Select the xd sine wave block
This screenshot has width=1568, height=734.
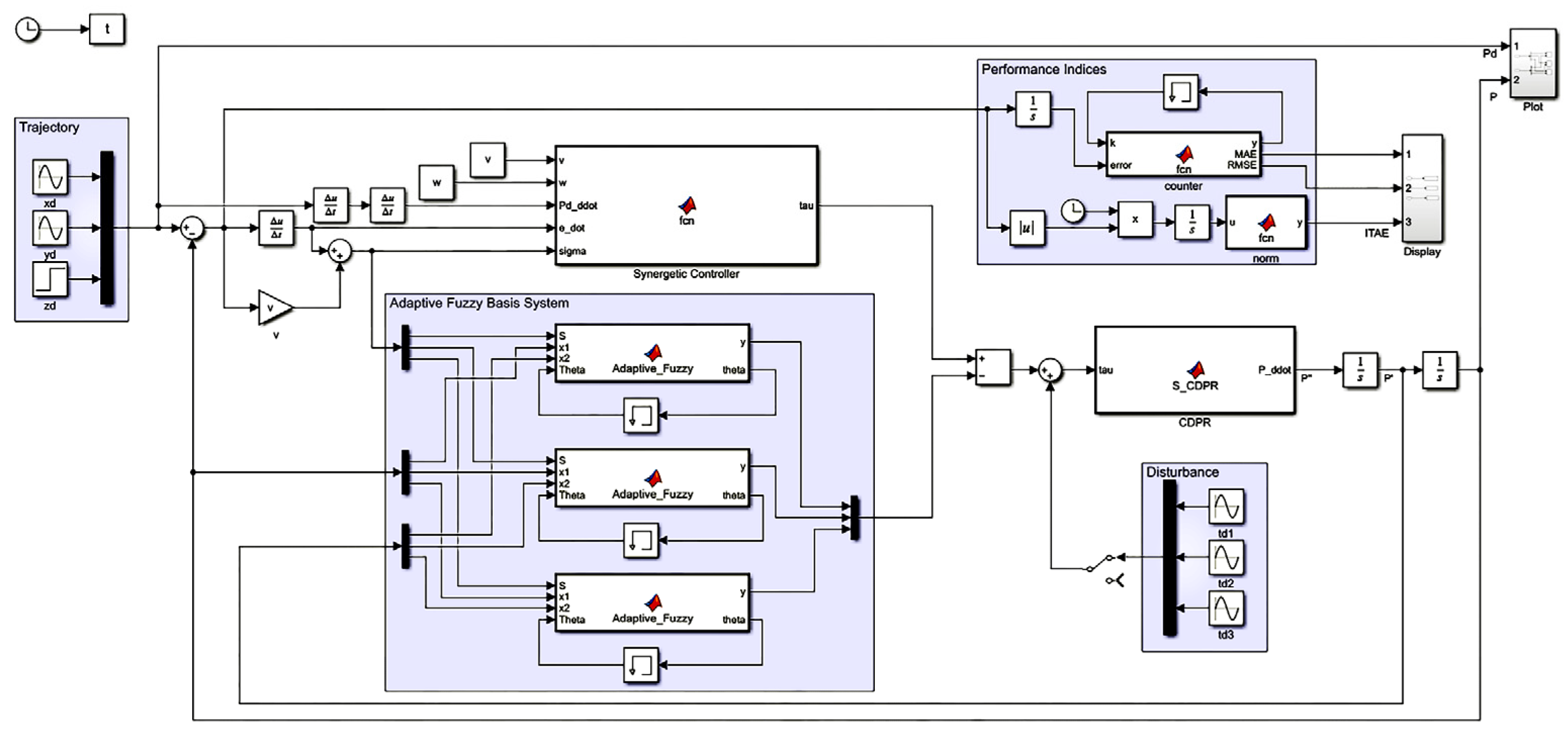coord(50,177)
